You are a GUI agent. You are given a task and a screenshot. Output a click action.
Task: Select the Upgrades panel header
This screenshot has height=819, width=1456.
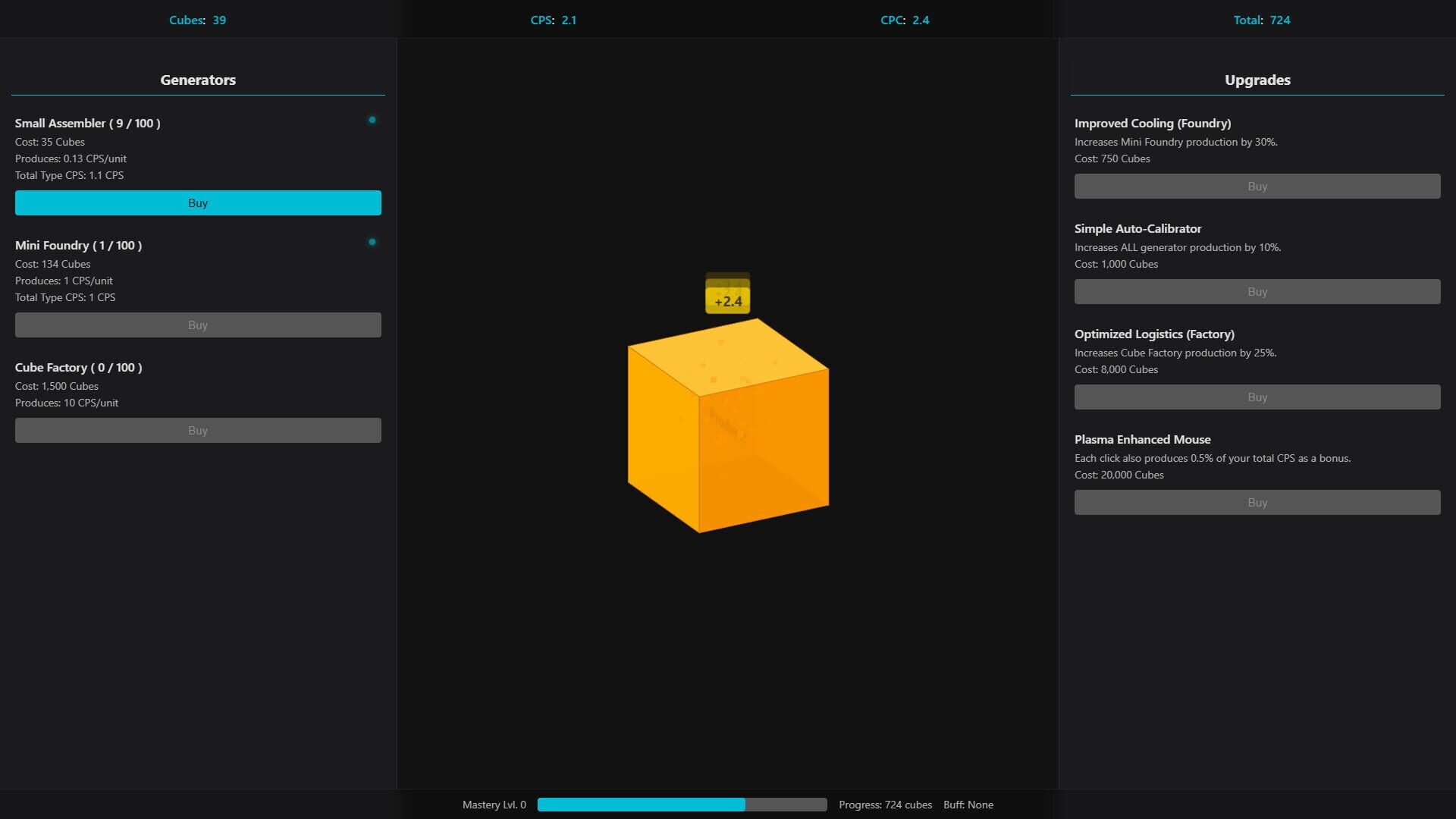pyautogui.click(x=1257, y=80)
